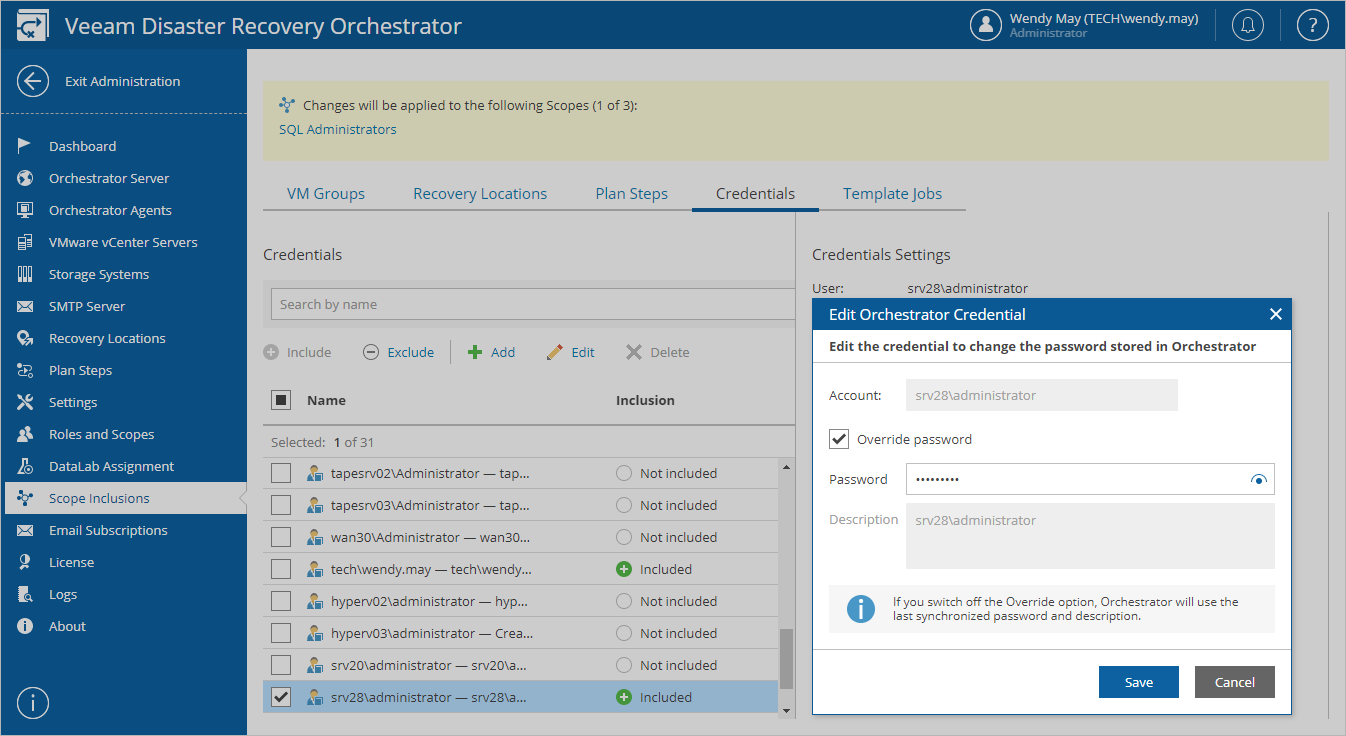Uncheck the Override password checkbox
Image resolution: width=1346 pixels, height=736 pixels.
coord(839,439)
